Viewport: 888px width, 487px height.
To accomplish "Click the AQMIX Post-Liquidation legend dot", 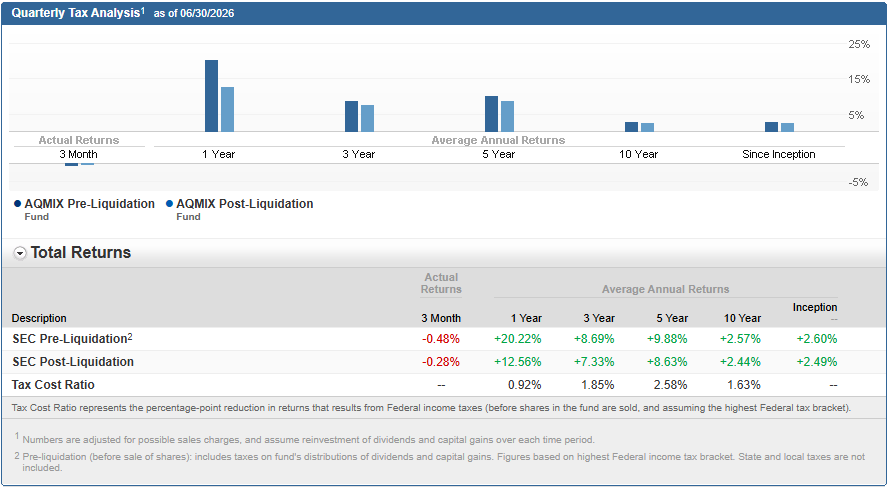I will point(169,204).
